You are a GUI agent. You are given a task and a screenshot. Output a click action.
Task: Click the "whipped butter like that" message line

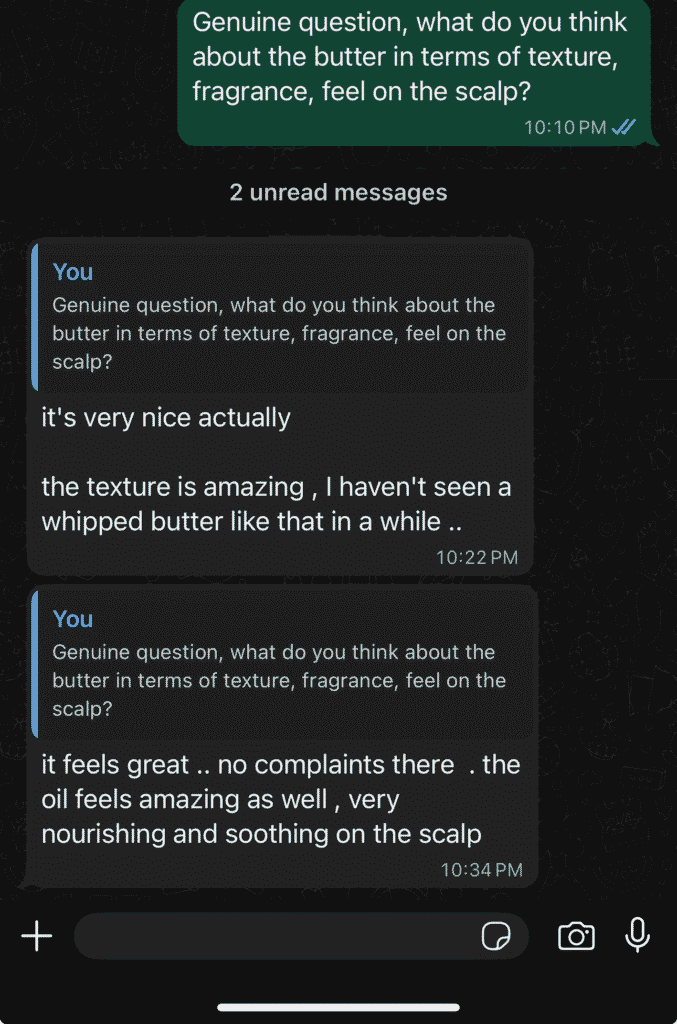[255, 521]
